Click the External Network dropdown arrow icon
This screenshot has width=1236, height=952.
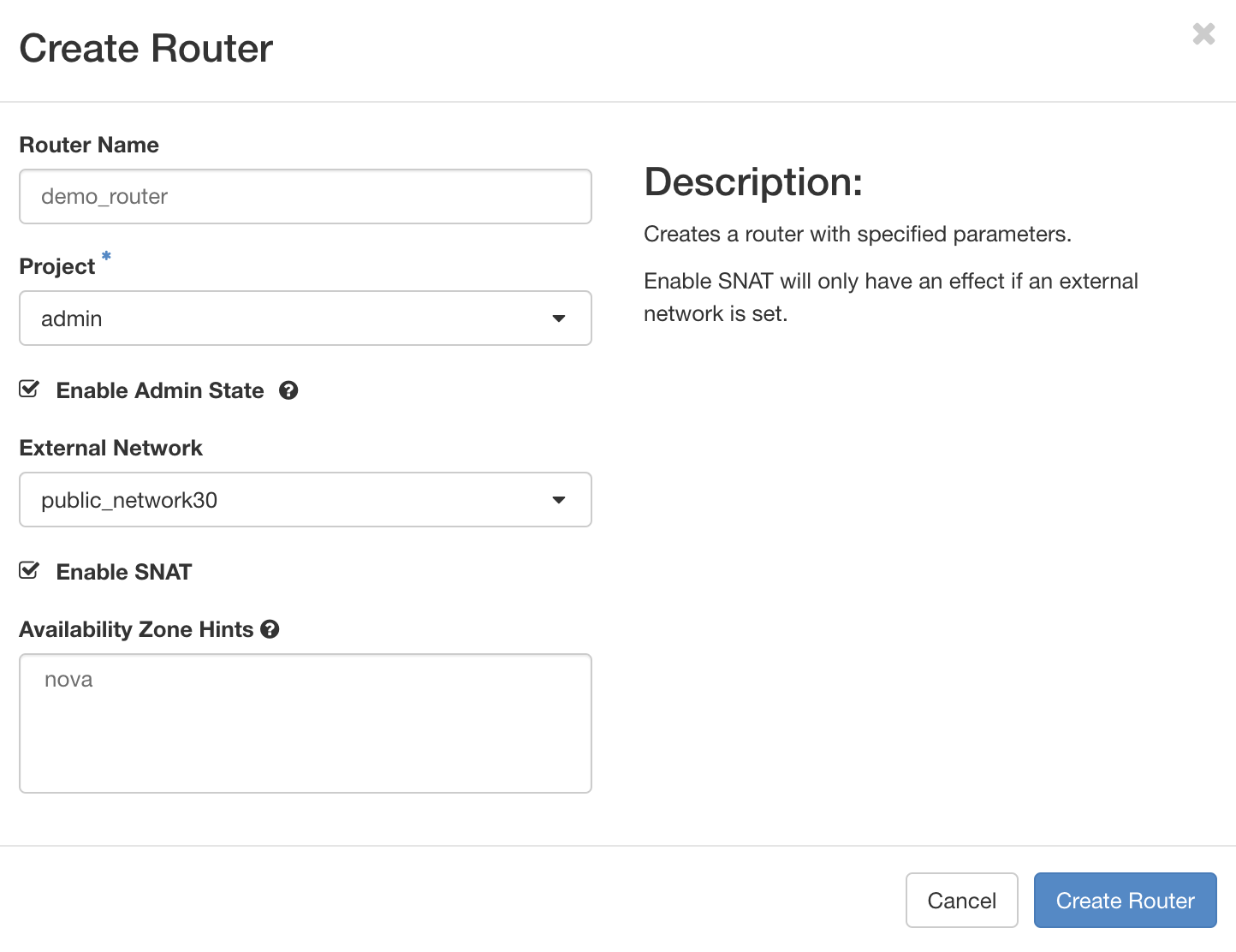click(x=559, y=500)
